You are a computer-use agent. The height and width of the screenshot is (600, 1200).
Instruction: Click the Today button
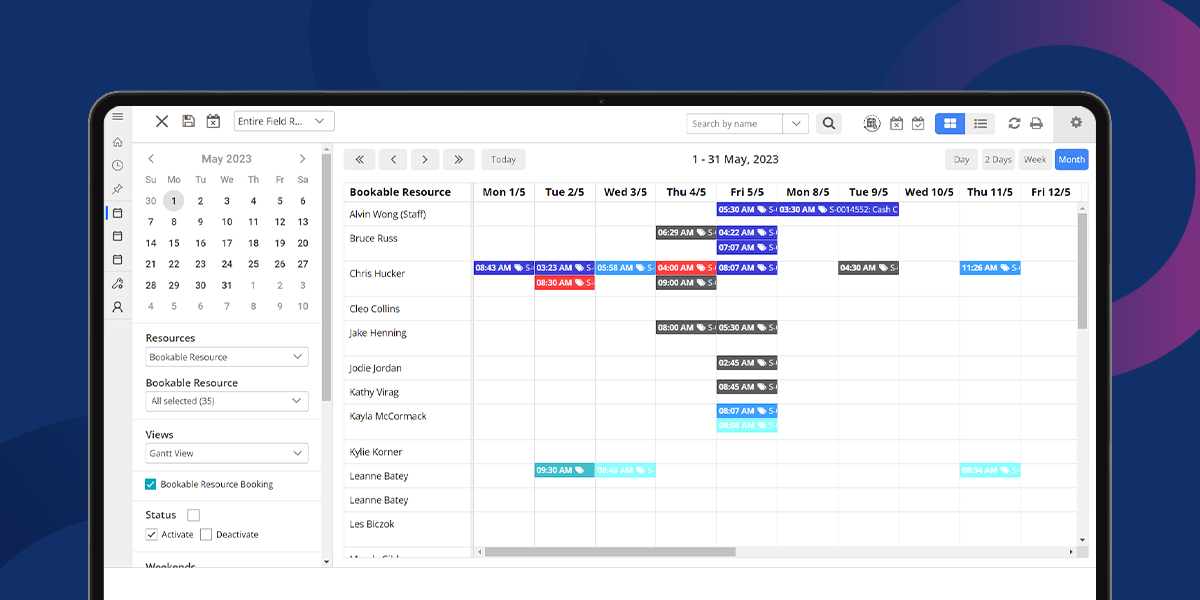[503, 159]
